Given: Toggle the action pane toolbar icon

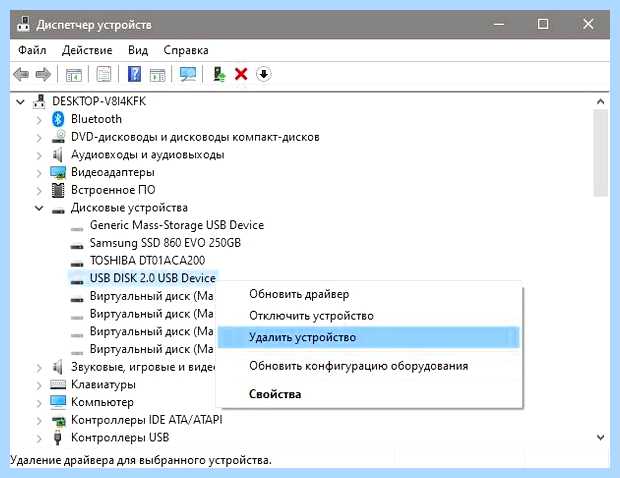Looking at the screenshot, I should tap(157, 74).
